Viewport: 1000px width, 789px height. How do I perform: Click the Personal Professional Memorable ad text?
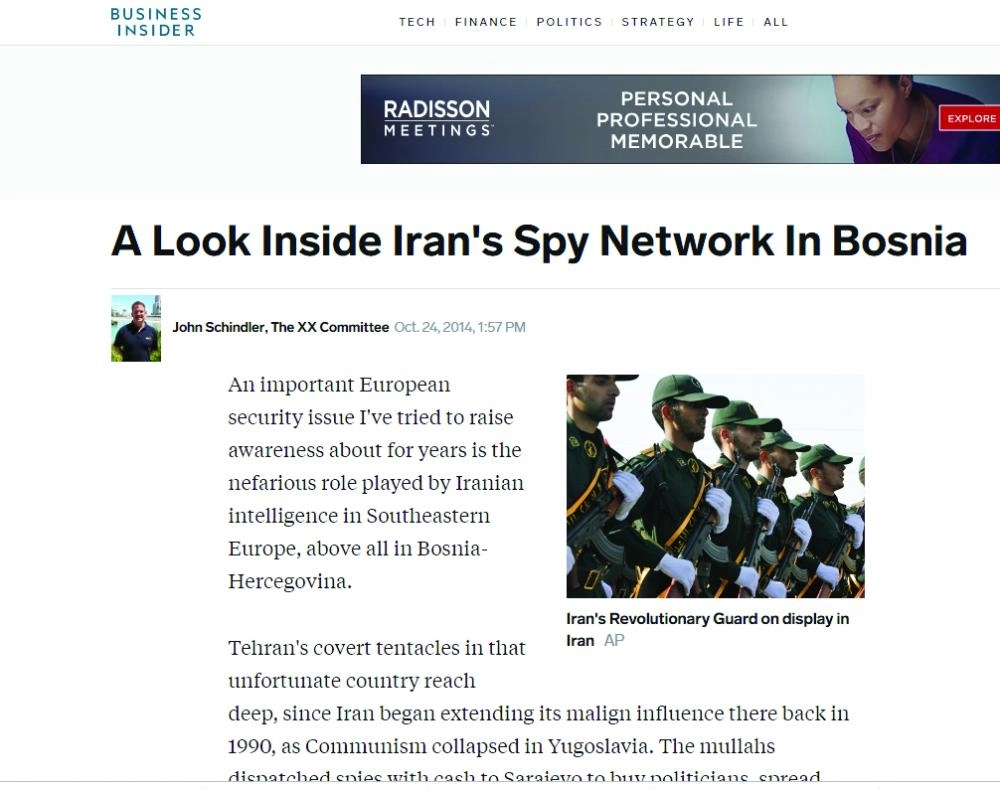coord(677,120)
